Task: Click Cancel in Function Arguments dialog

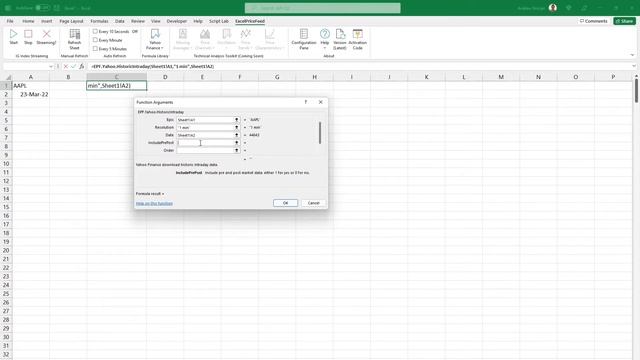Action: coord(313,203)
